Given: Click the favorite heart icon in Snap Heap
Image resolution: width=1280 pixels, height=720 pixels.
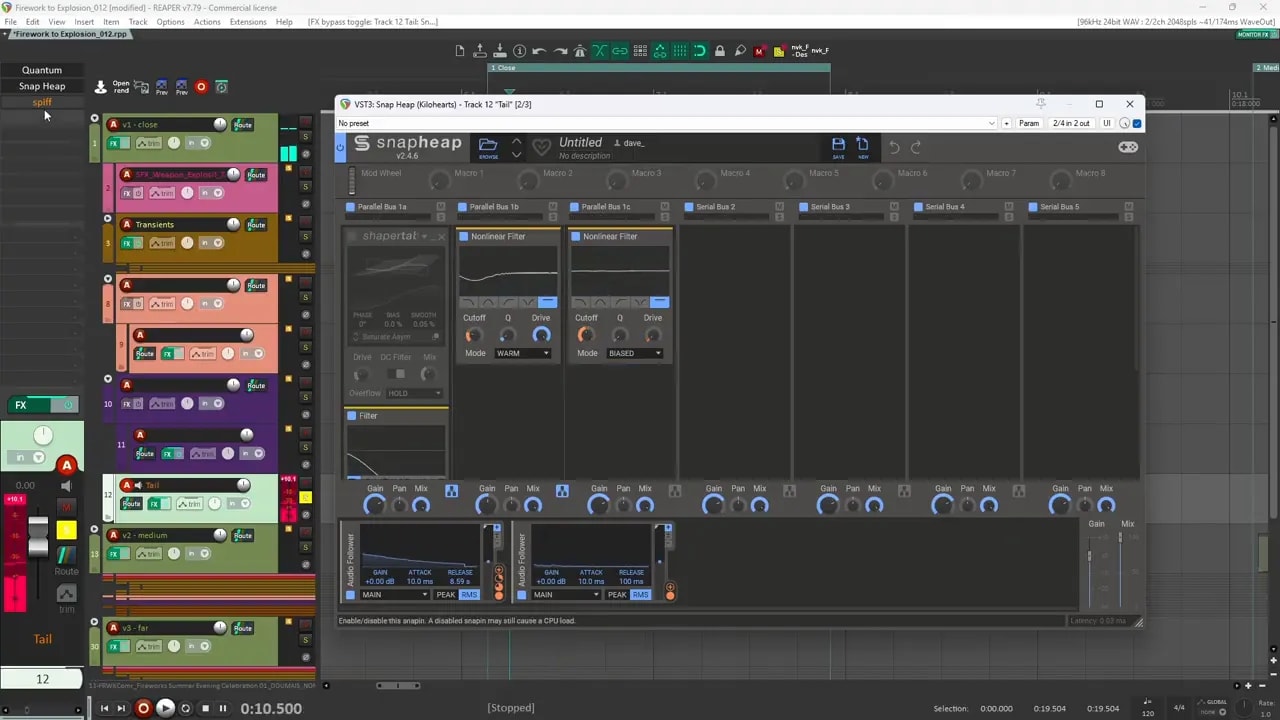Looking at the screenshot, I should 541,147.
